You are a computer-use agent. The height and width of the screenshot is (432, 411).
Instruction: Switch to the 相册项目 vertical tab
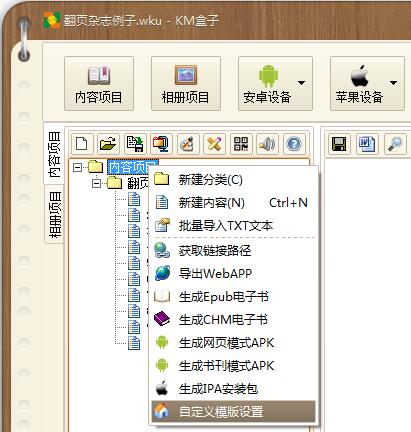pos(54,215)
